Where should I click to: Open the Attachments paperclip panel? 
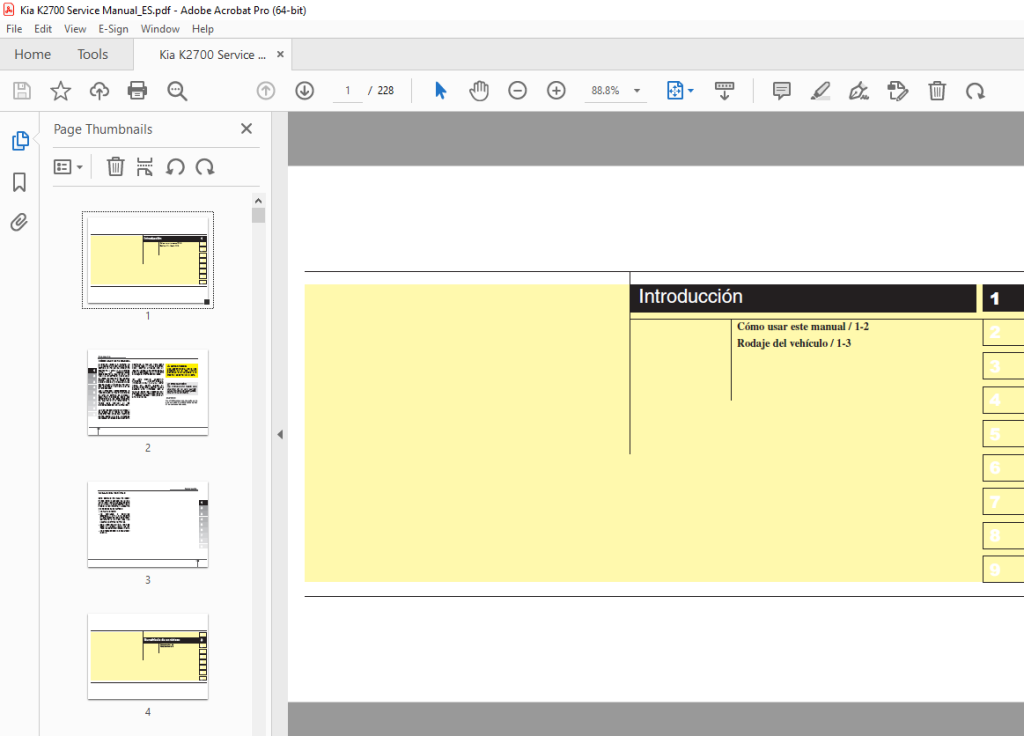(x=20, y=223)
